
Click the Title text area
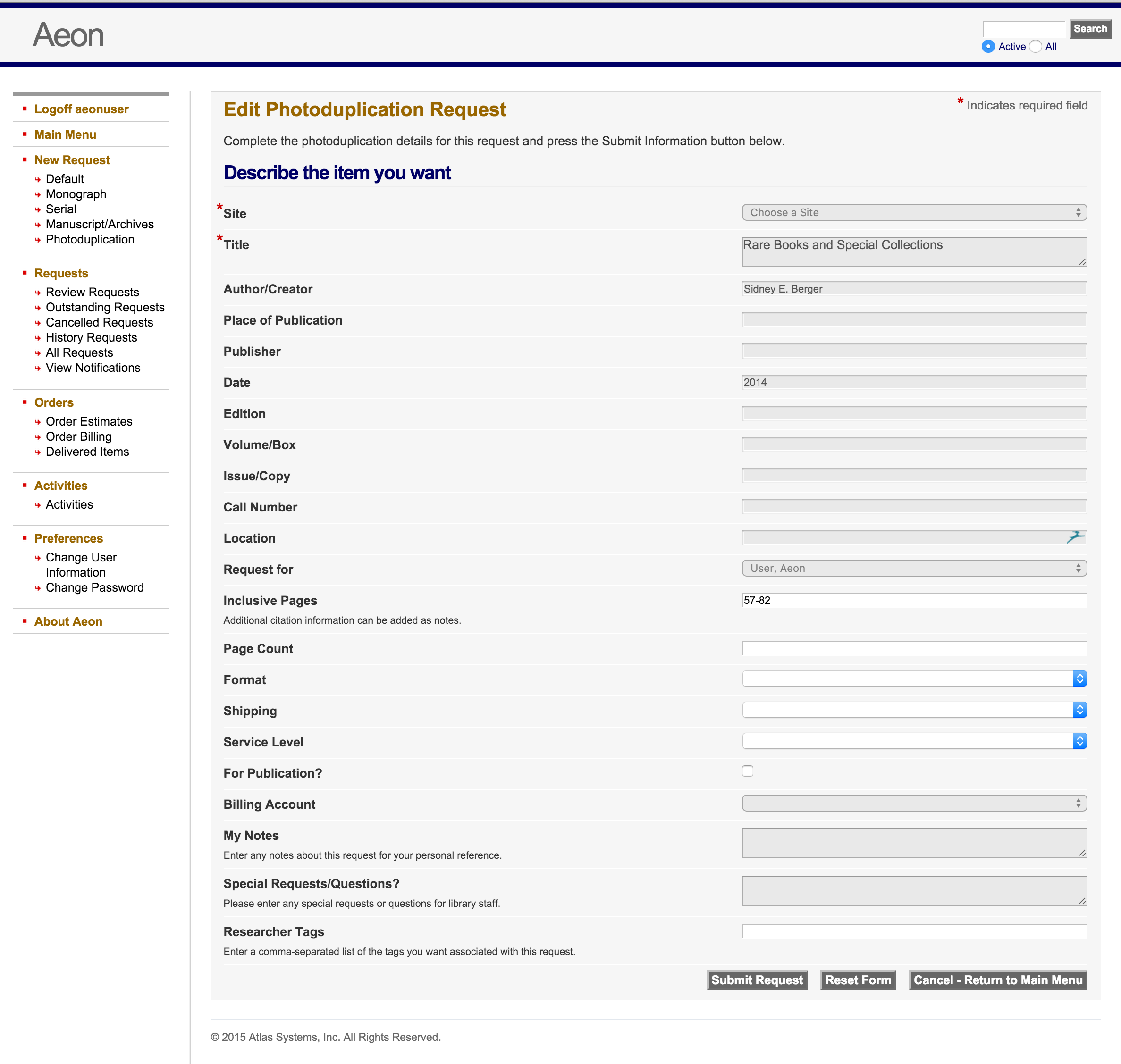point(914,252)
